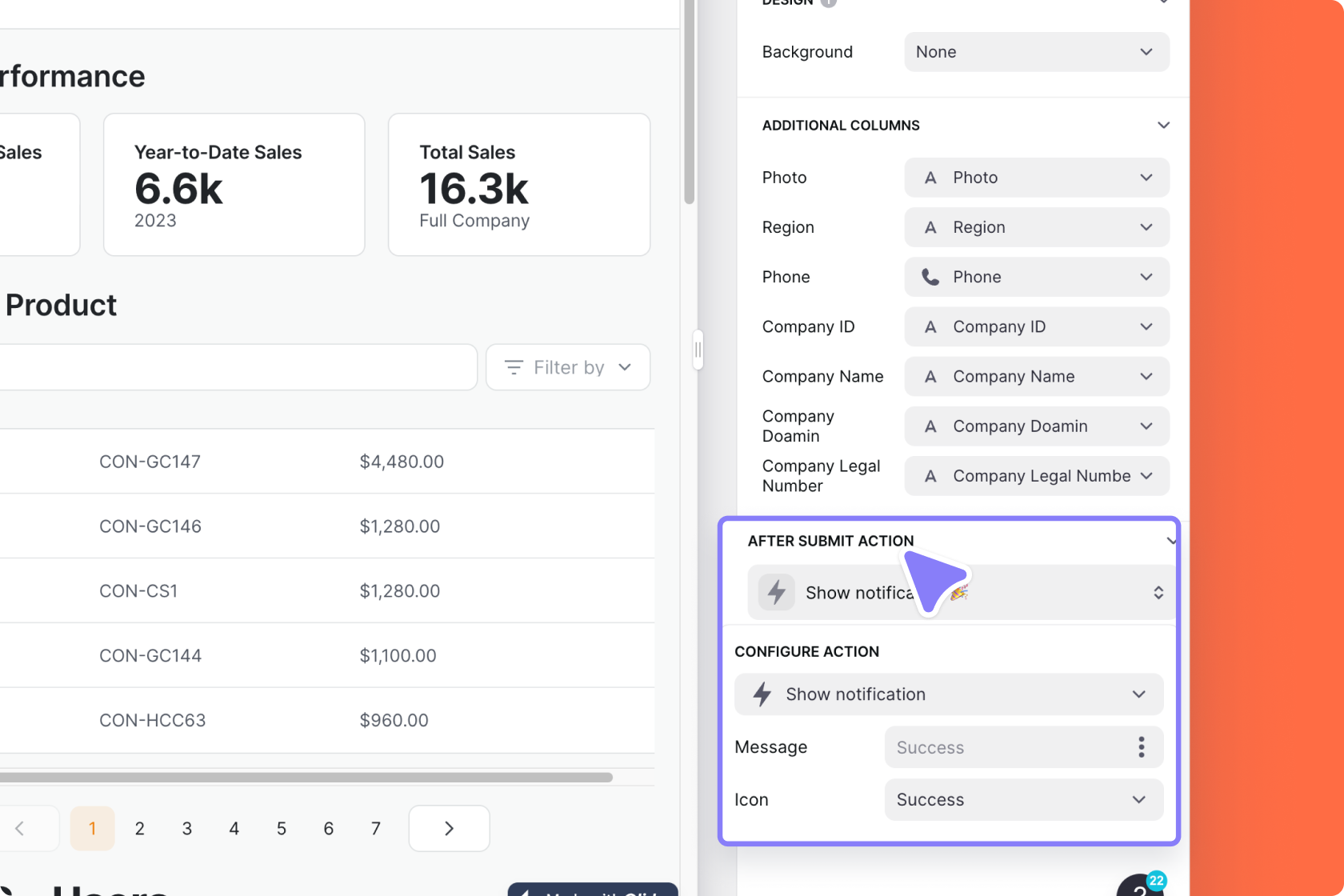Click the text type icon for Photo column

tap(930, 178)
